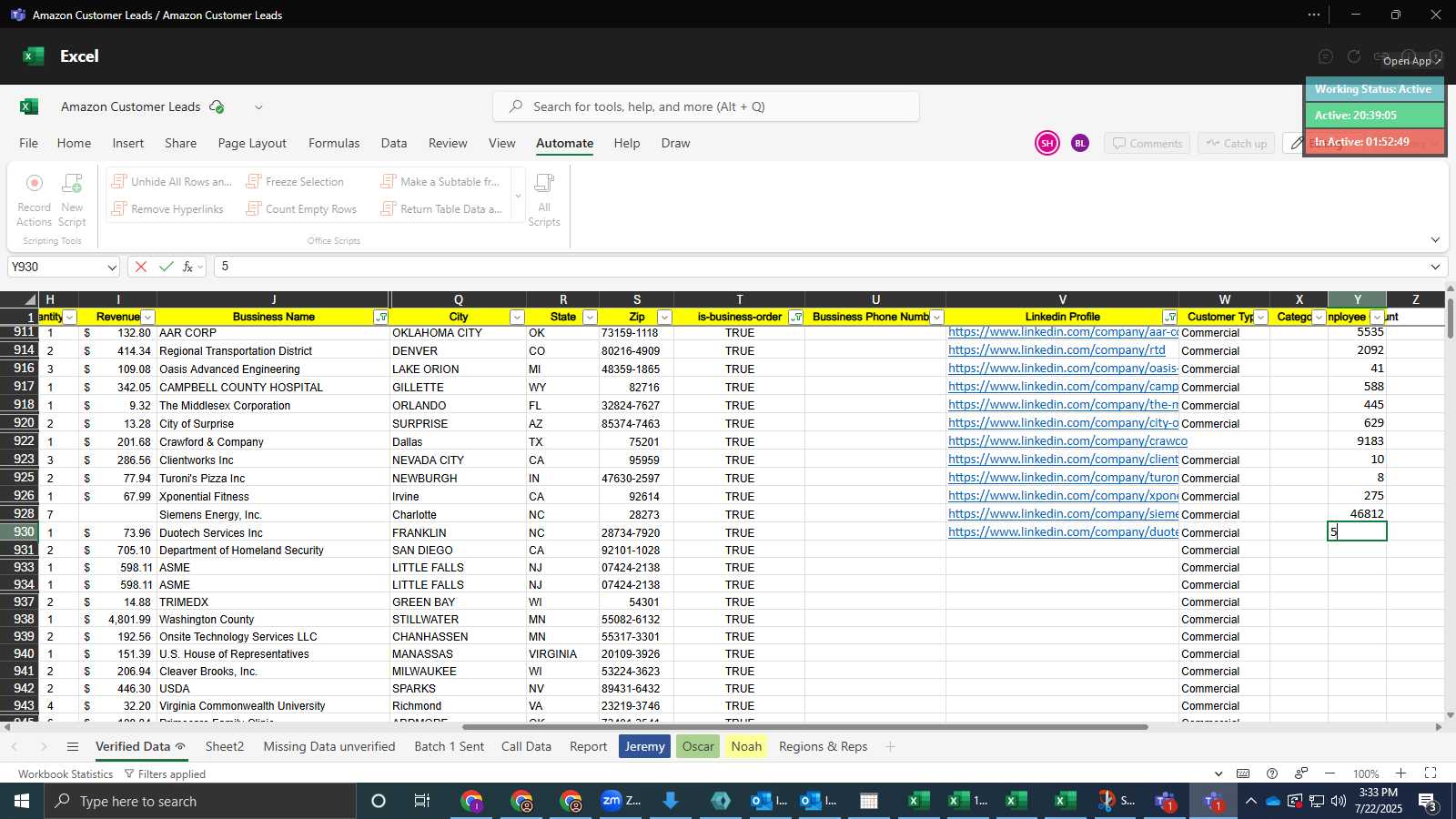The height and width of the screenshot is (819, 1456).
Task: Open the insert function fx button
Action: click(188, 267)
